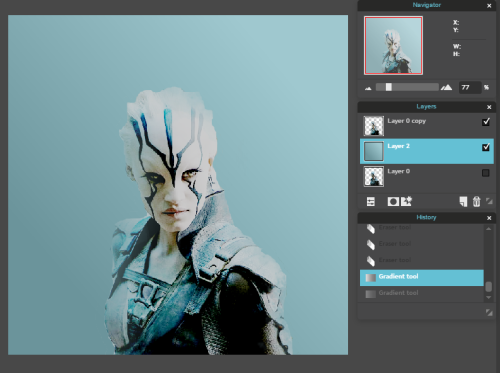Close the Layers panel
This screenshot has height=373, width=500.
pos(489,107)
